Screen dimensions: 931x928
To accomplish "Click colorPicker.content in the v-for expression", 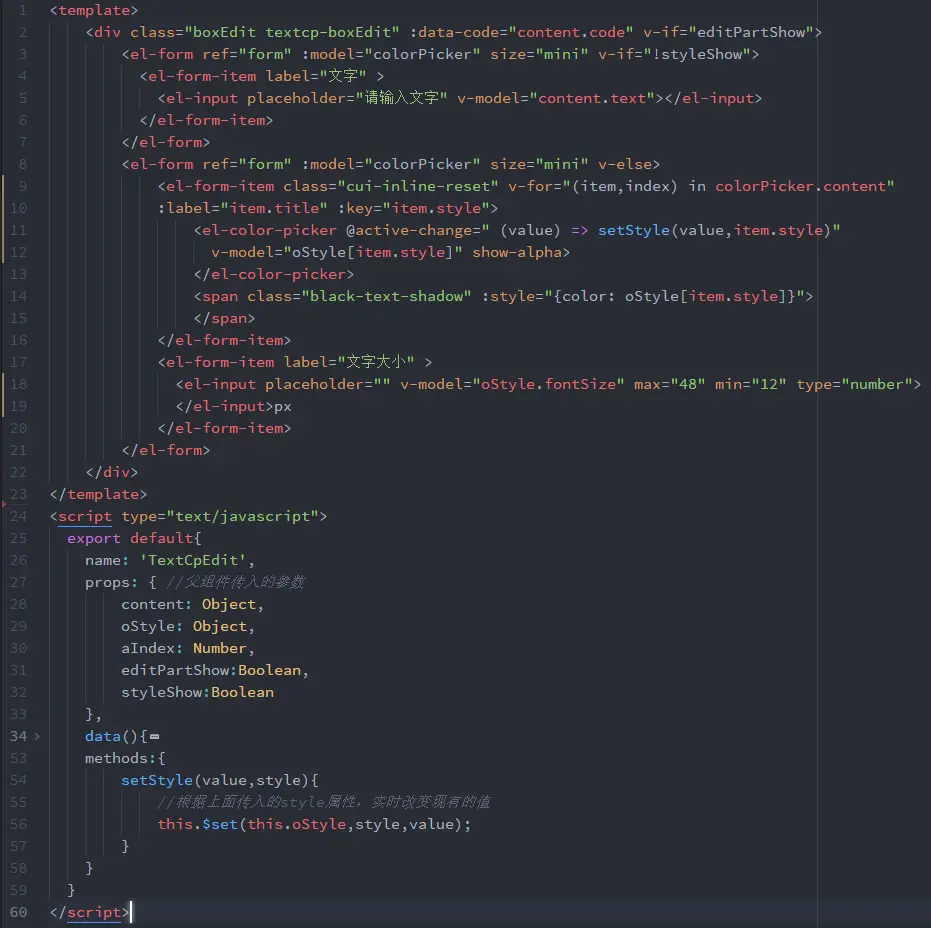I will click(x=800, y=186).
